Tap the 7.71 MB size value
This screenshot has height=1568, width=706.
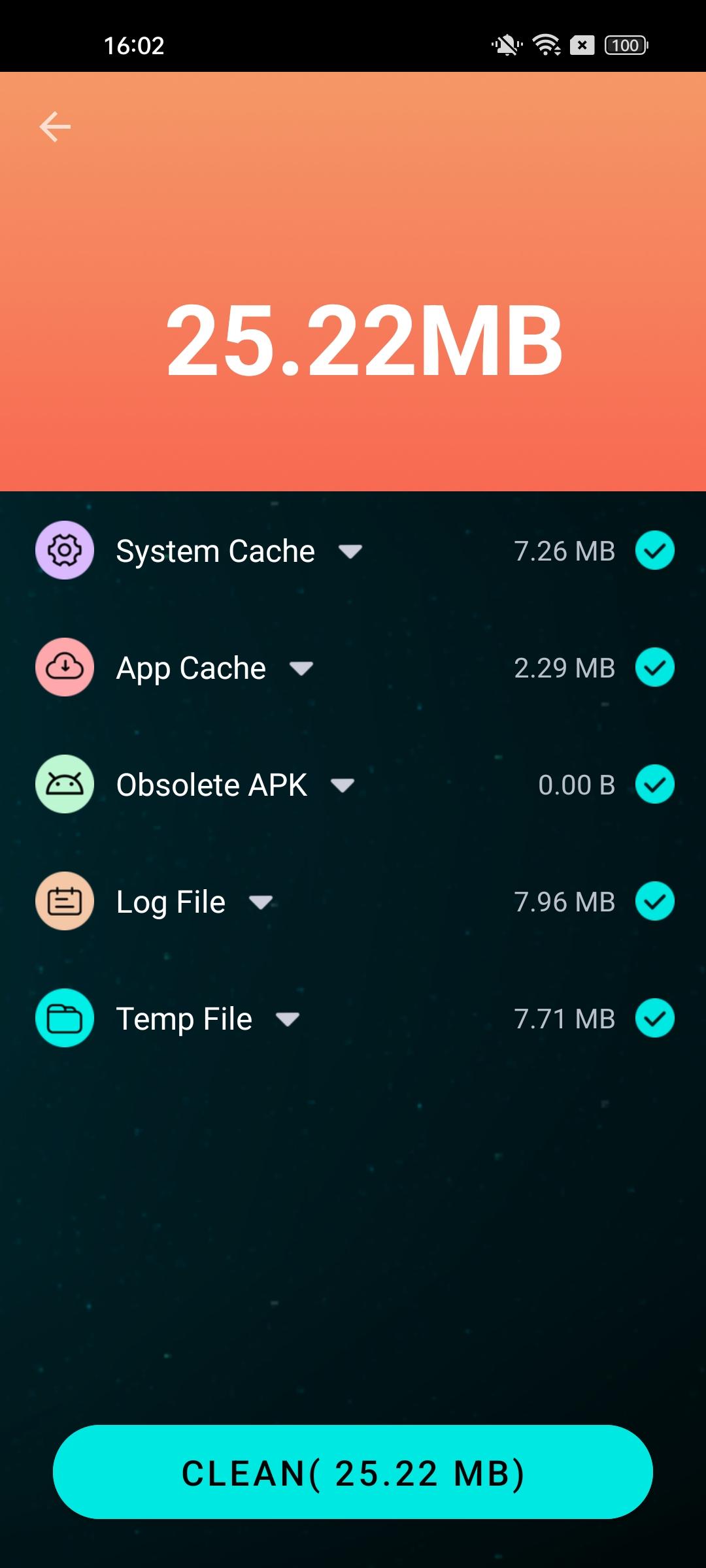(565, 1019)
